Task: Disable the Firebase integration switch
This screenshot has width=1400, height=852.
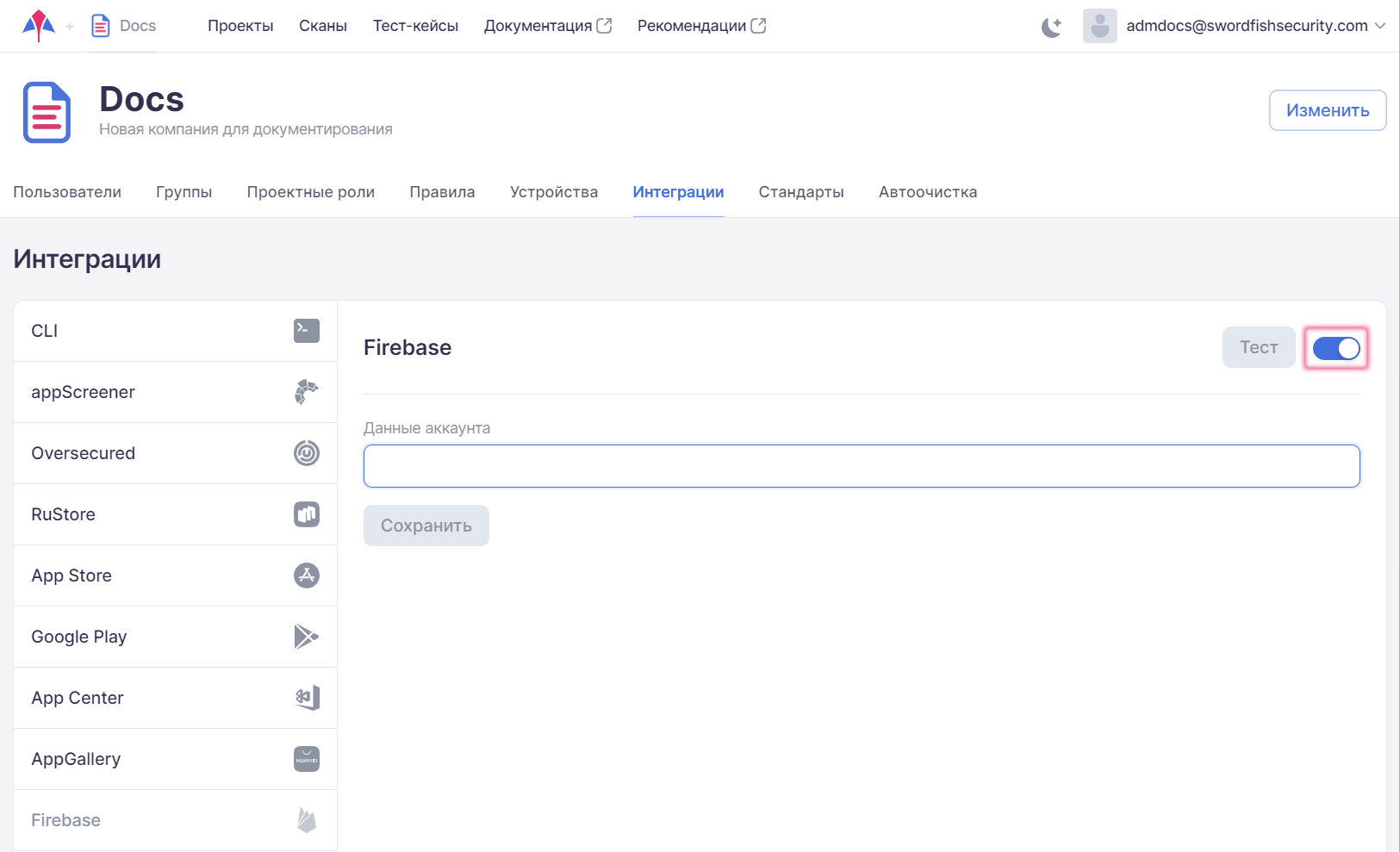Action: coord(1335,348)
